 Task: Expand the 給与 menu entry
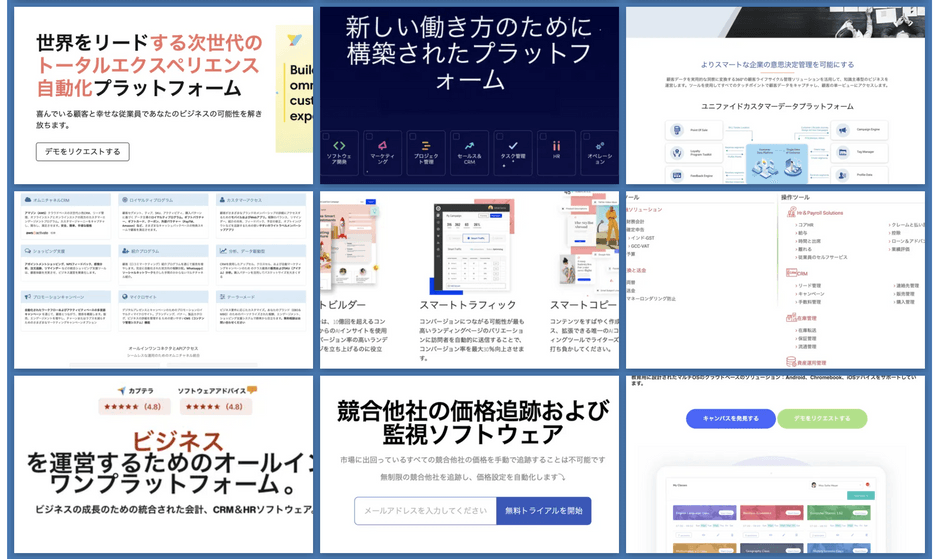[802, 233]
